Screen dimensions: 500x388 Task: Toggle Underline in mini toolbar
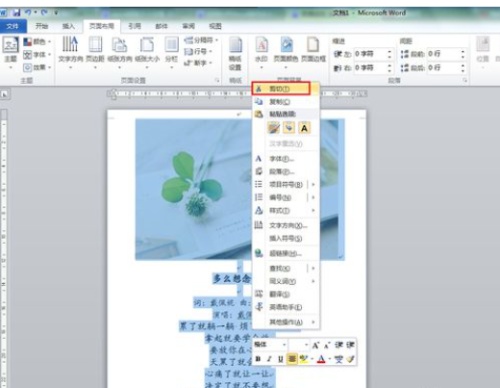point(280,359)
